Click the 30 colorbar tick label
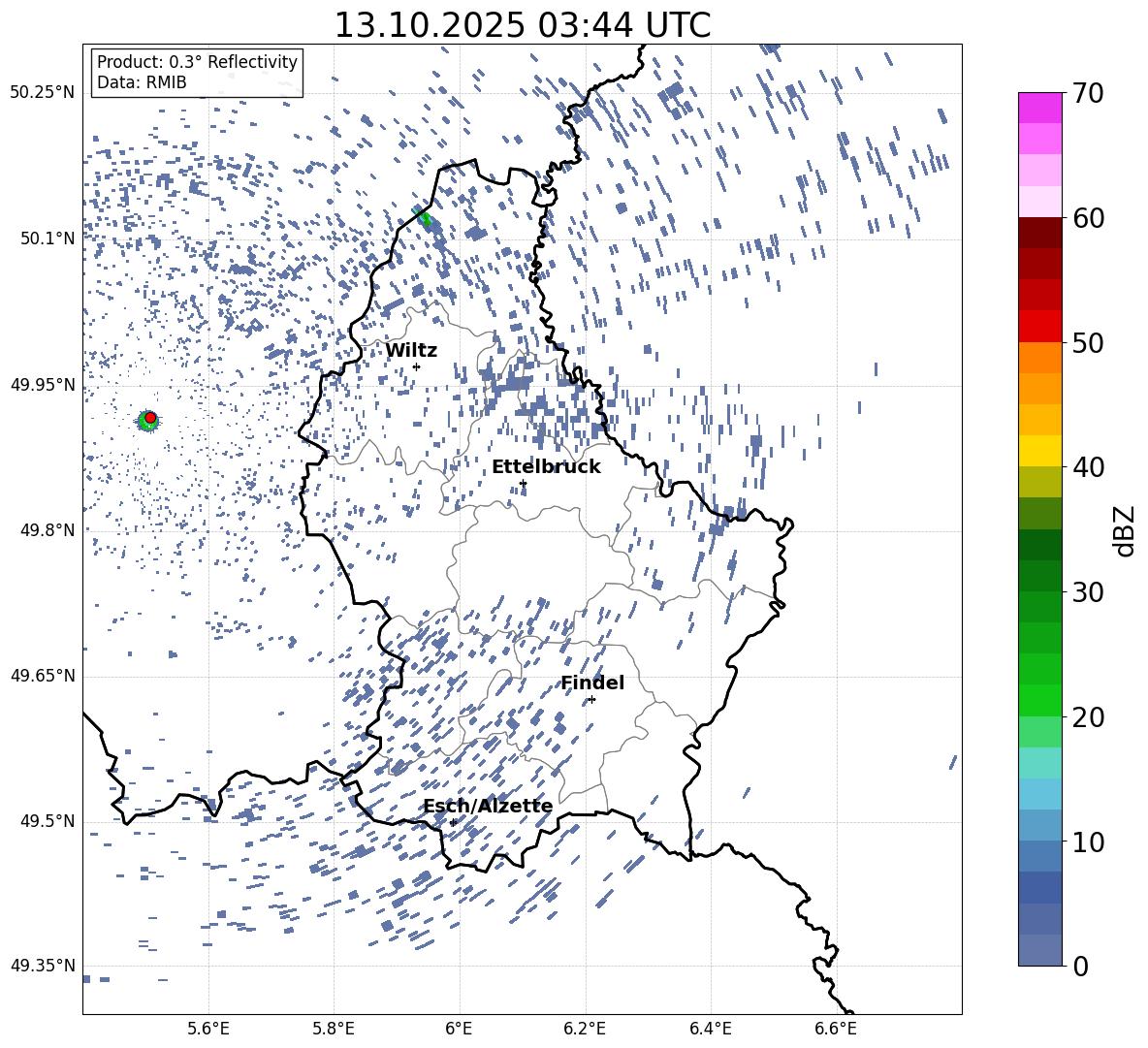This screenshot has width=1148, height=1048. click(1088, 592)
